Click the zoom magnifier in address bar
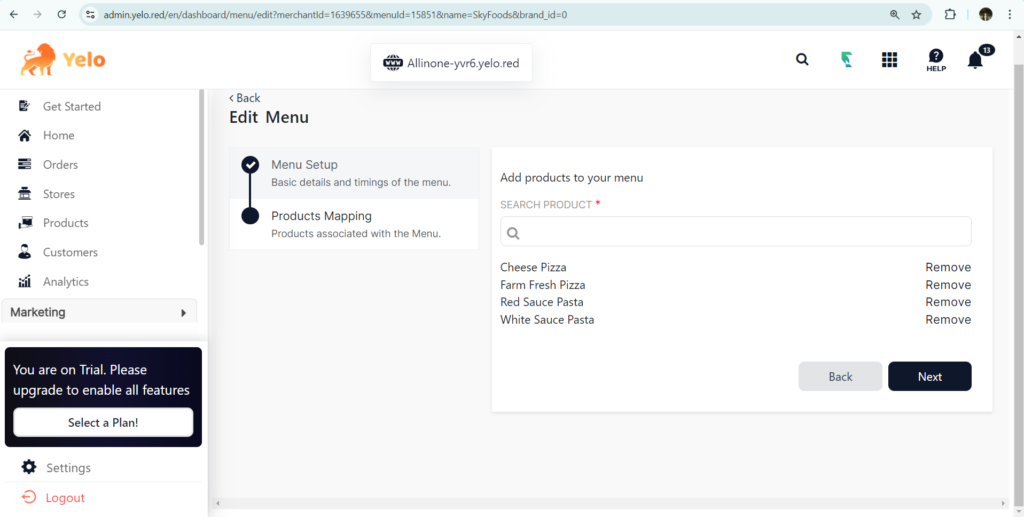 pos(894,14)
